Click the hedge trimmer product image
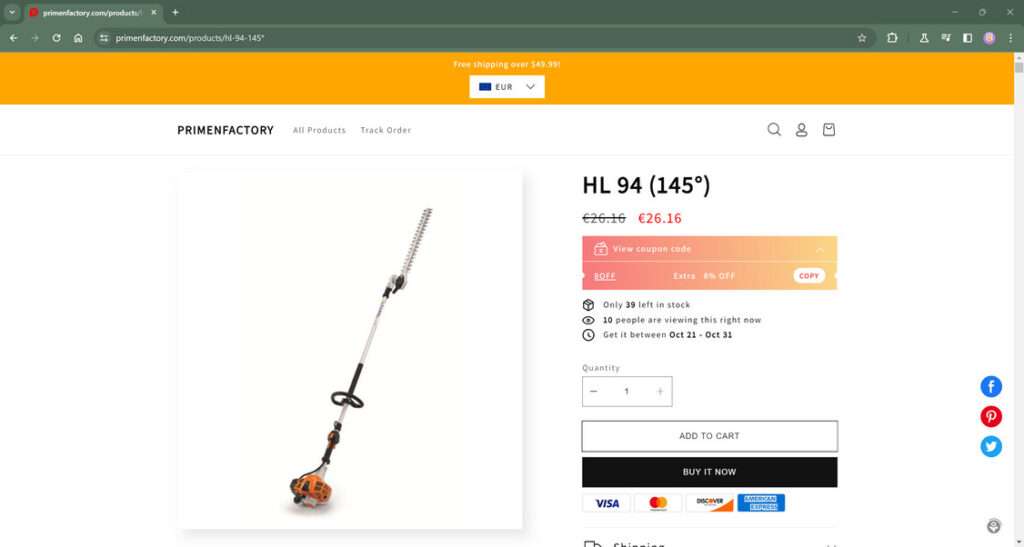Screen dimensions: 1024x547 [350, 349]
